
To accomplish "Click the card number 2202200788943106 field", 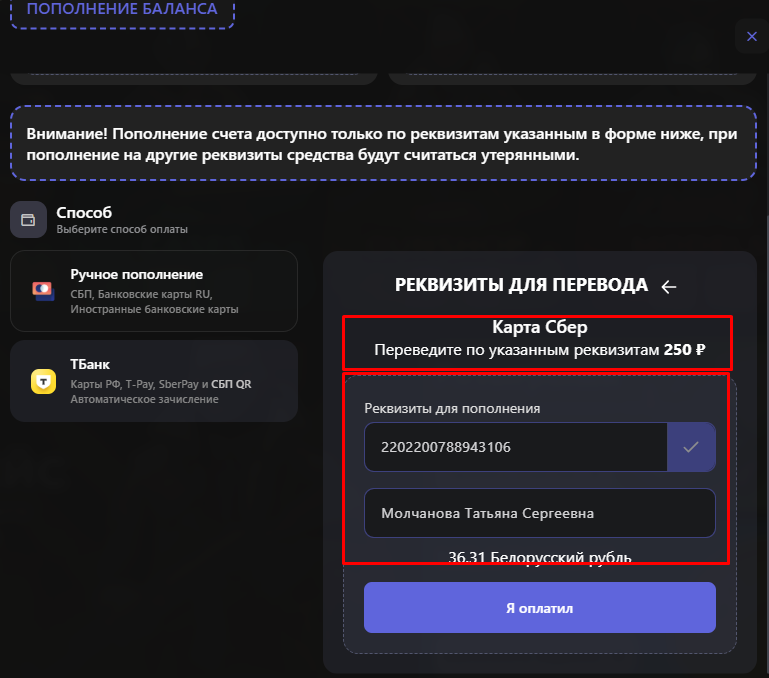I will pos(515,447).
